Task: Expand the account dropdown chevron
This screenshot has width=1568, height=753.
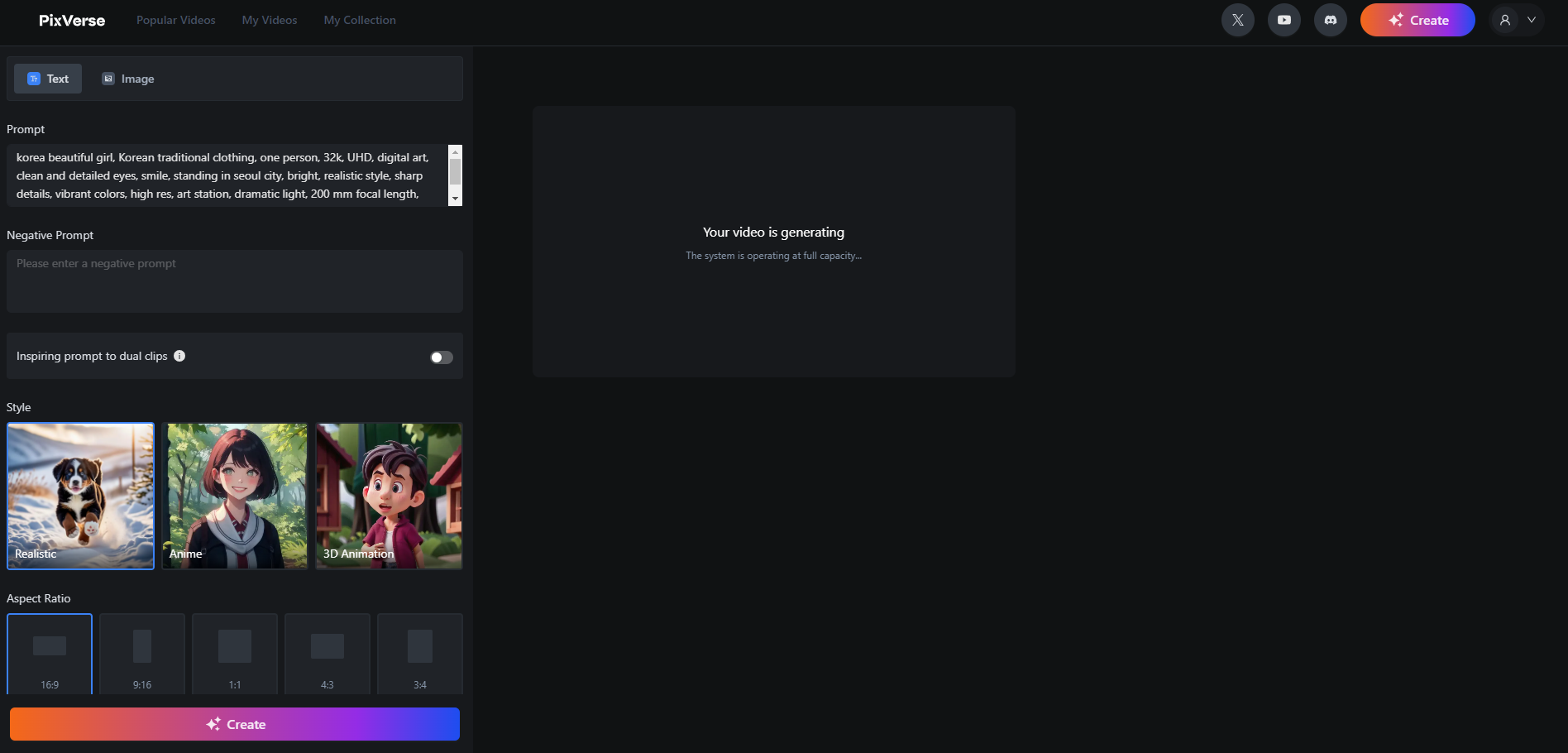Action: click(1531, 20)
